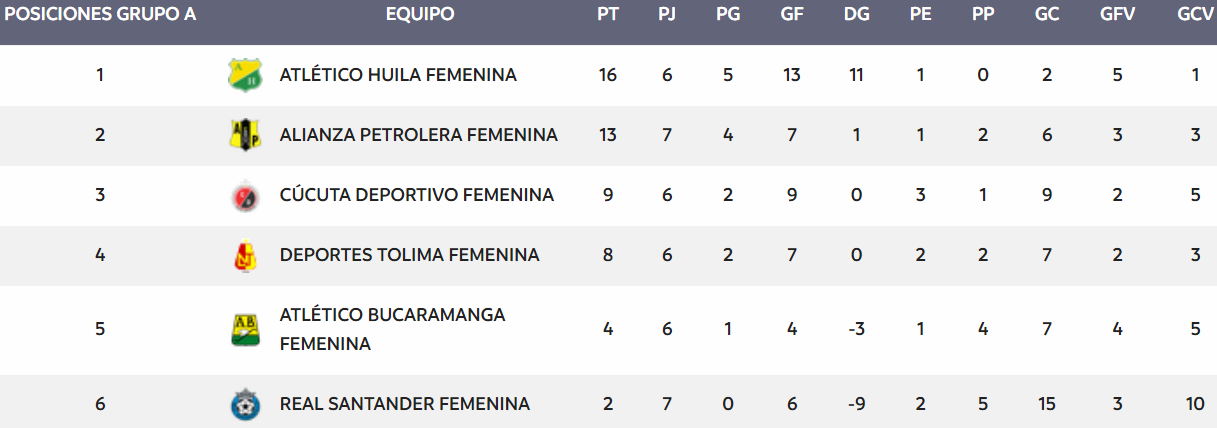Click the DG goal difference header

click(856, 15)
